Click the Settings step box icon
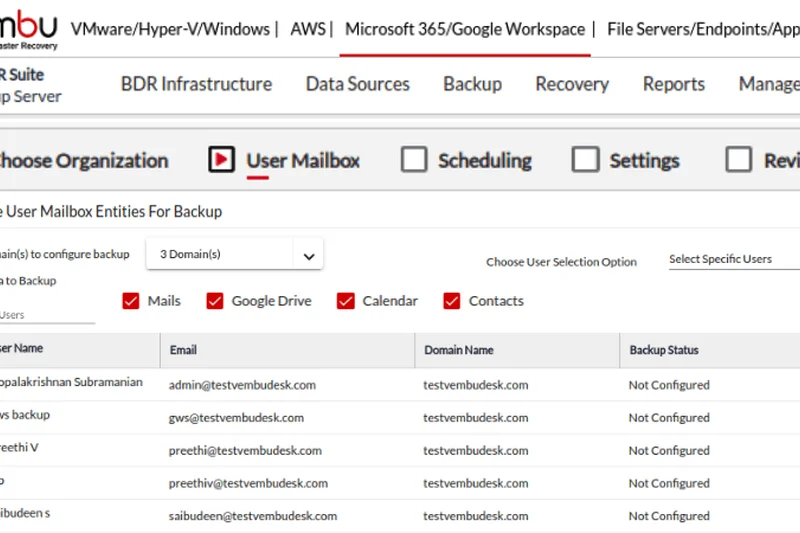The width and height of the screenshot is (800, 533). 585,160
